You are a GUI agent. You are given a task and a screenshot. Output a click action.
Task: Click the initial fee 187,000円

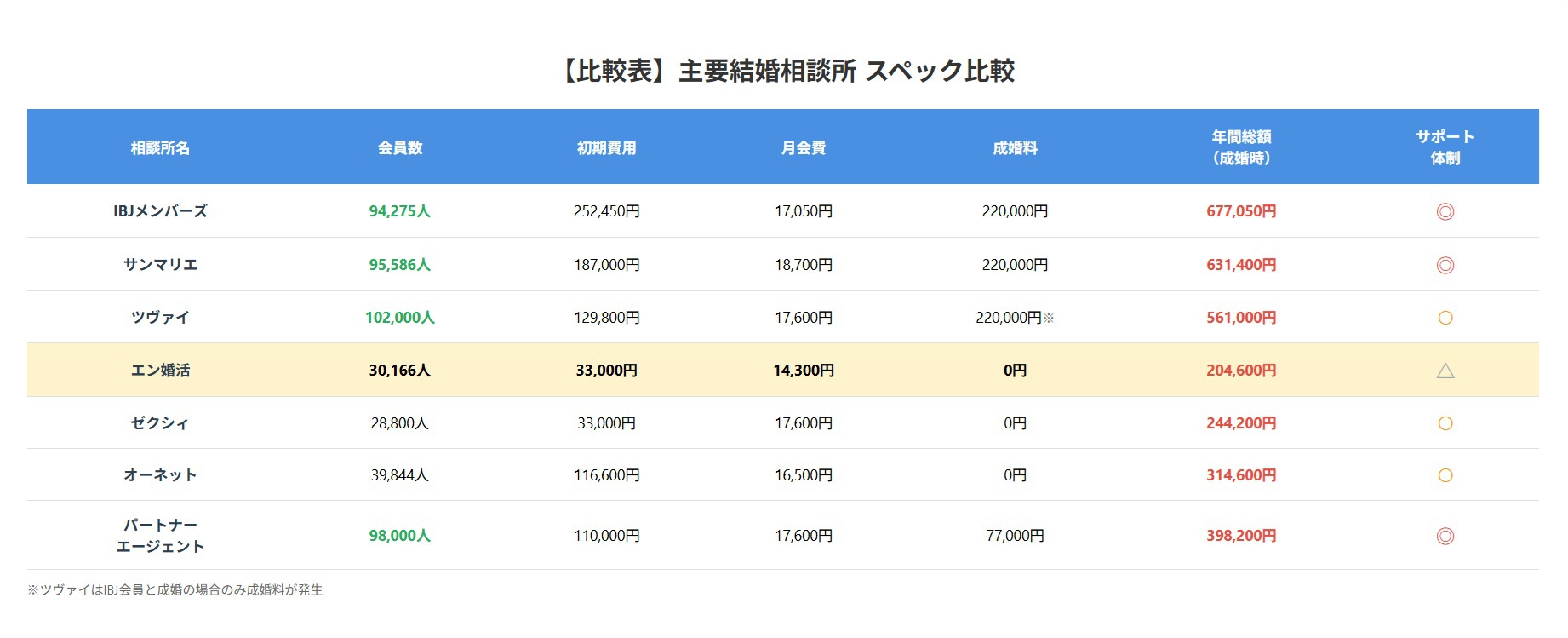pyautogui.click(x=606, y=265)
